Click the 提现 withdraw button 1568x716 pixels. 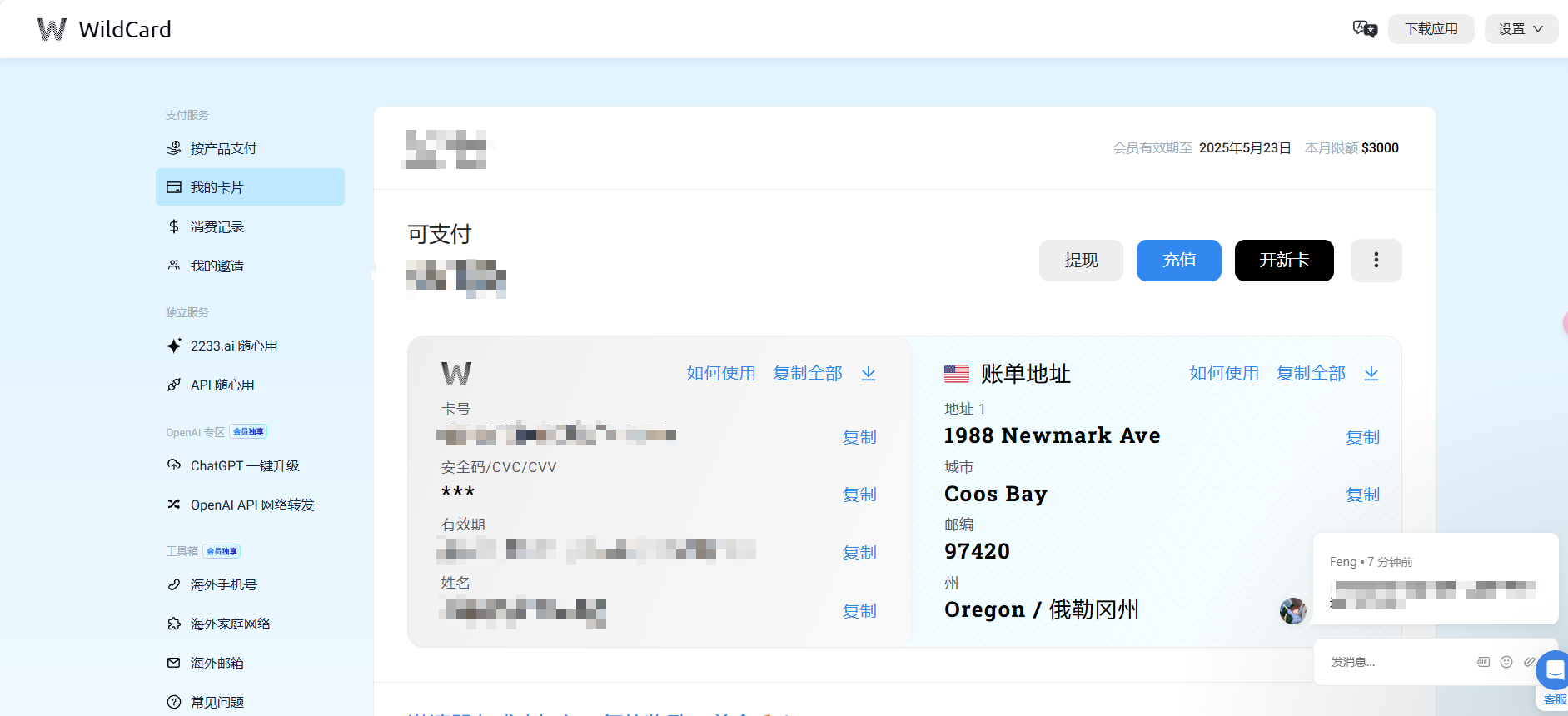click(1081, 261)
